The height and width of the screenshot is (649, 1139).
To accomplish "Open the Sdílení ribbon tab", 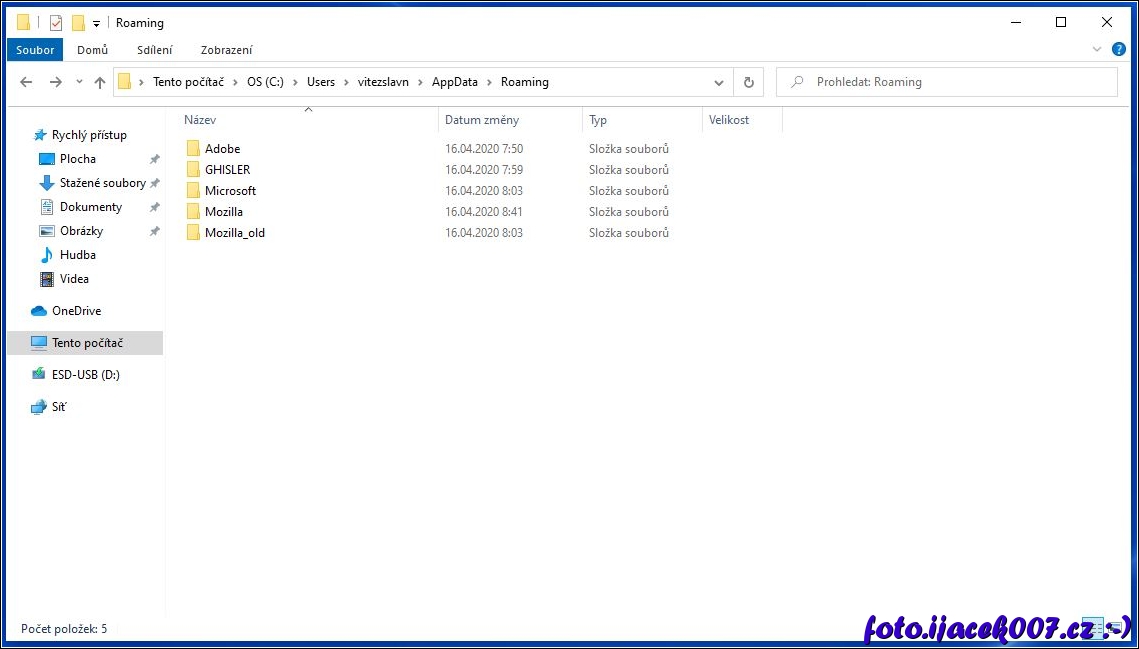I will click(x=155, y=49).
